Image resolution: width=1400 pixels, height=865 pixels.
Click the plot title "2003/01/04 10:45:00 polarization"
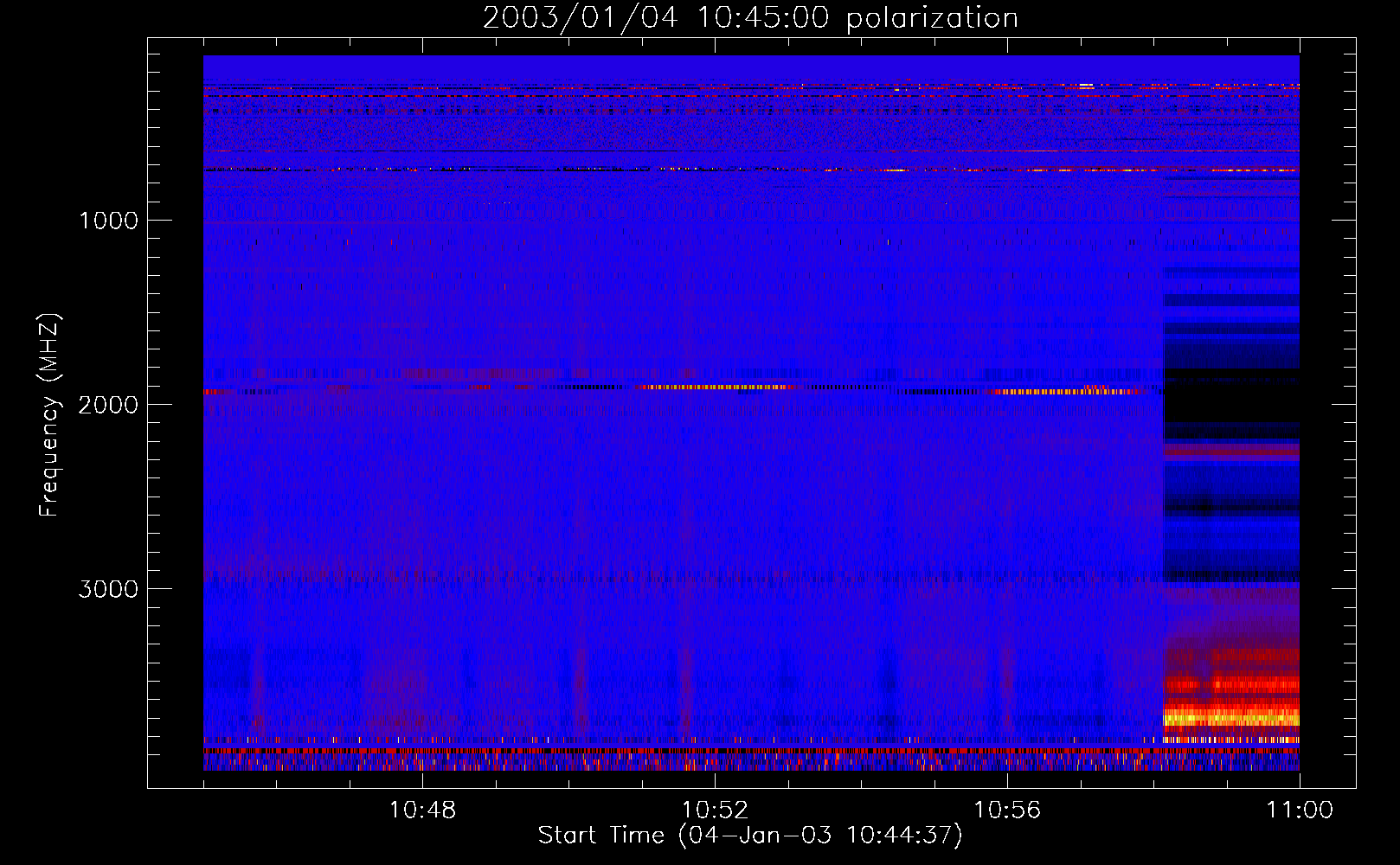[750, 17]
